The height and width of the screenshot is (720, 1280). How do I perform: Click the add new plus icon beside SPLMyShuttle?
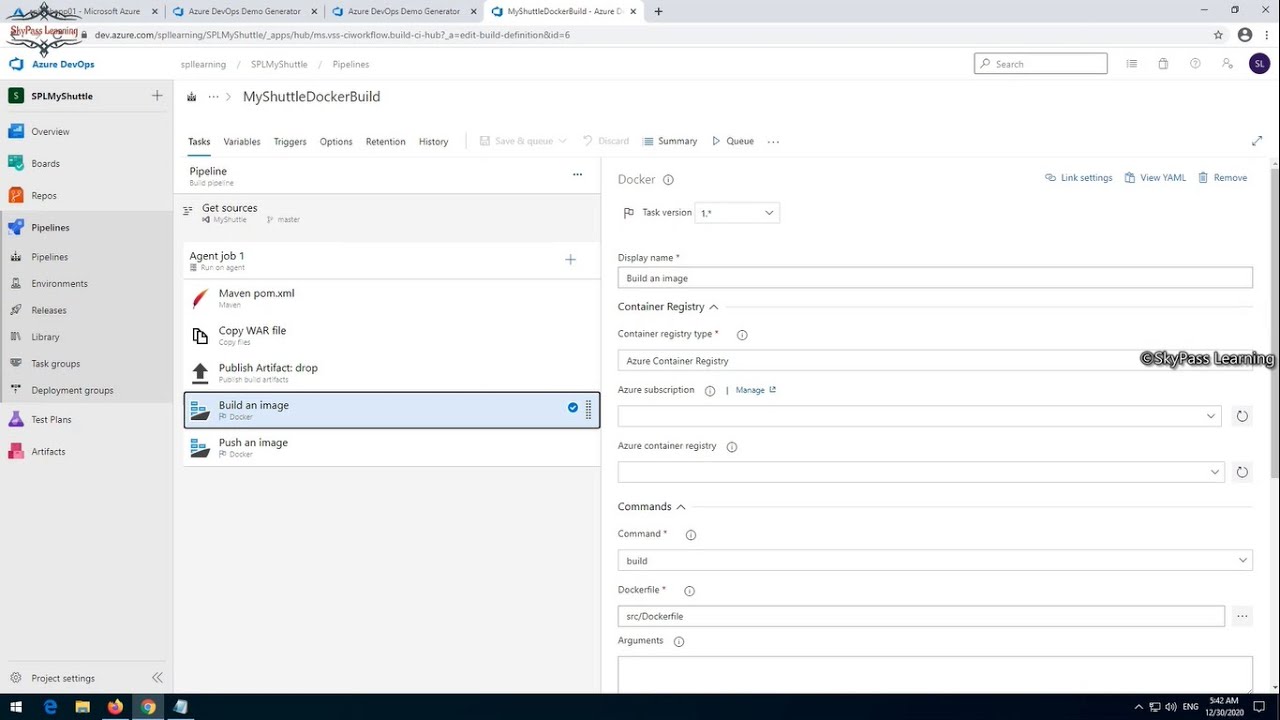(157, 96)
